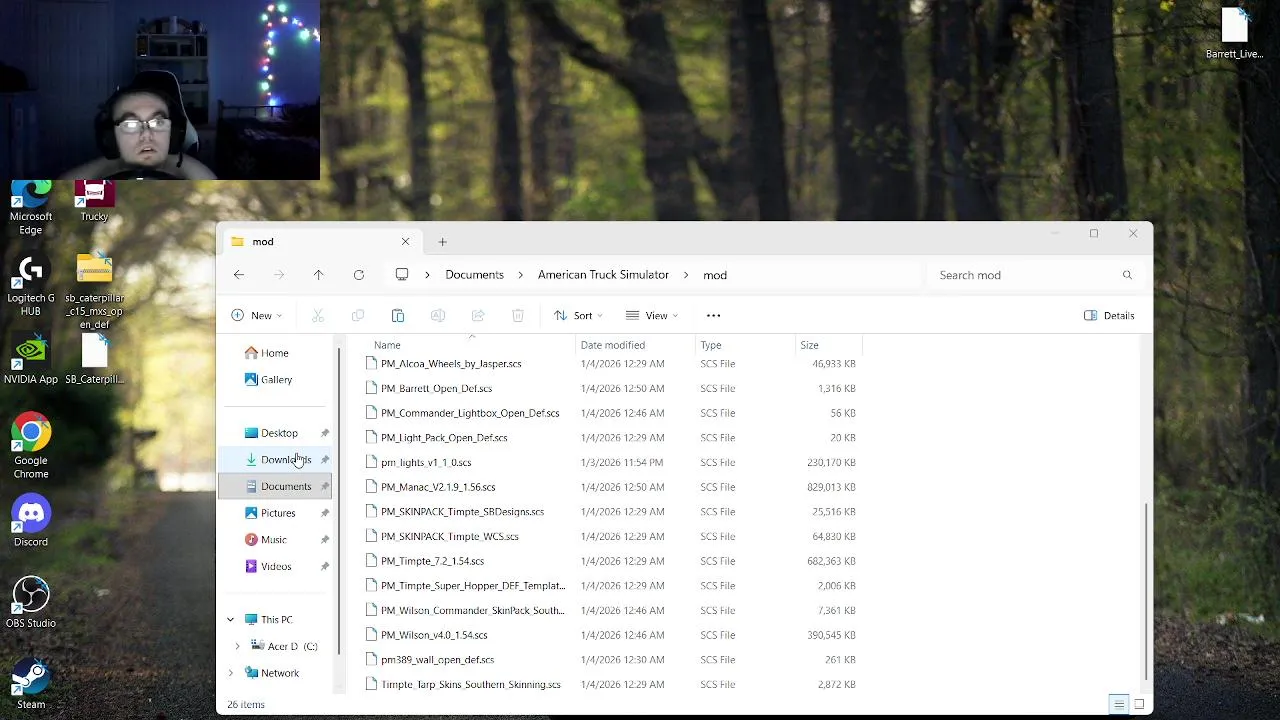Collapse the This PC tree node

pyautogui.click(x=231, y=620)
